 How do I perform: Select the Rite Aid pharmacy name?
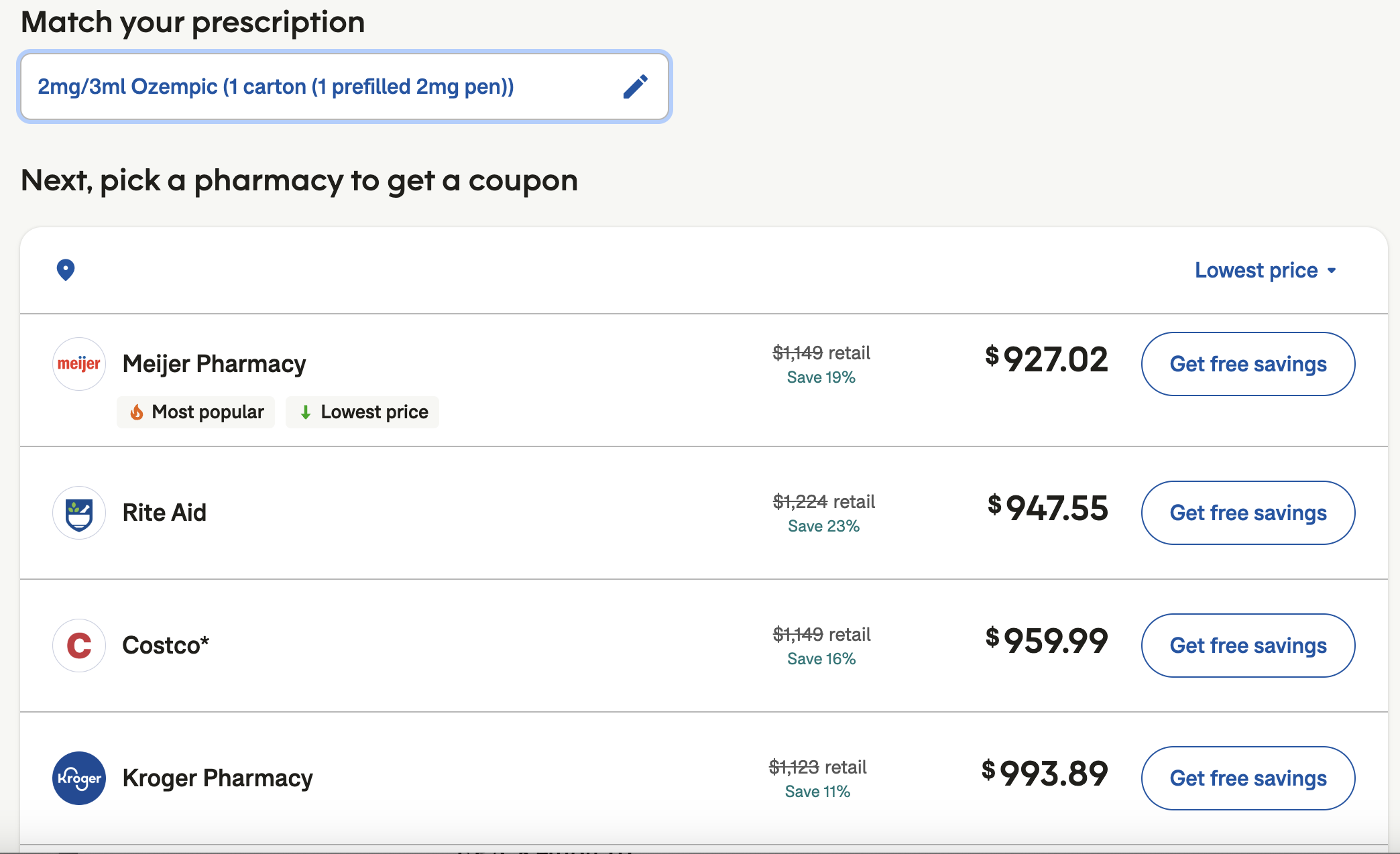(164, 513)
